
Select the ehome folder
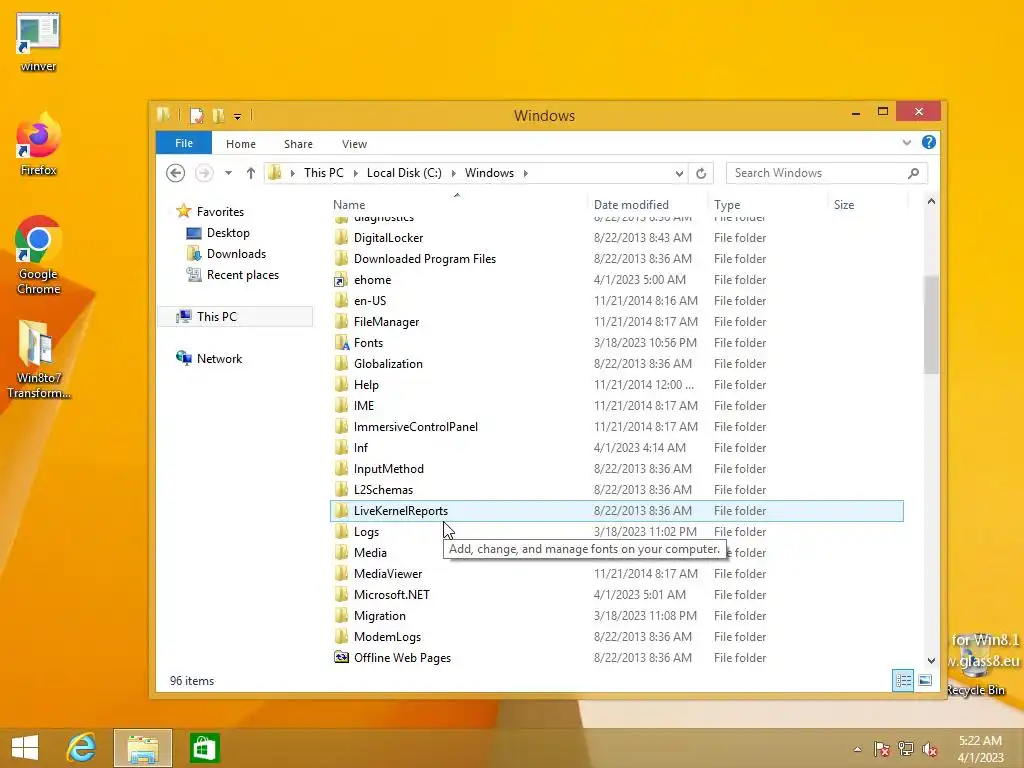click(x=617, y=280)
